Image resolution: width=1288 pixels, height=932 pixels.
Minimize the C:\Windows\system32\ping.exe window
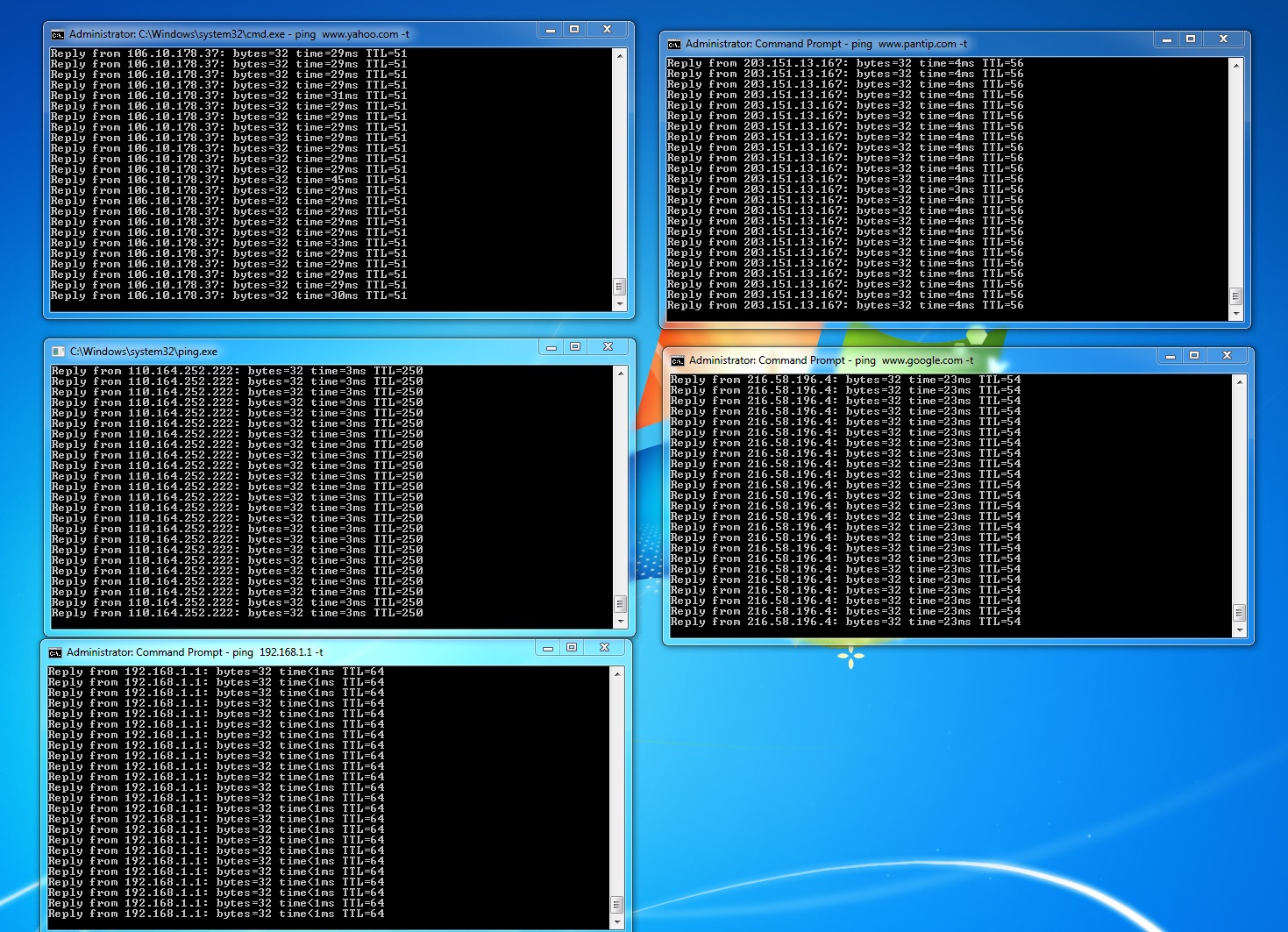coord(551,347)
